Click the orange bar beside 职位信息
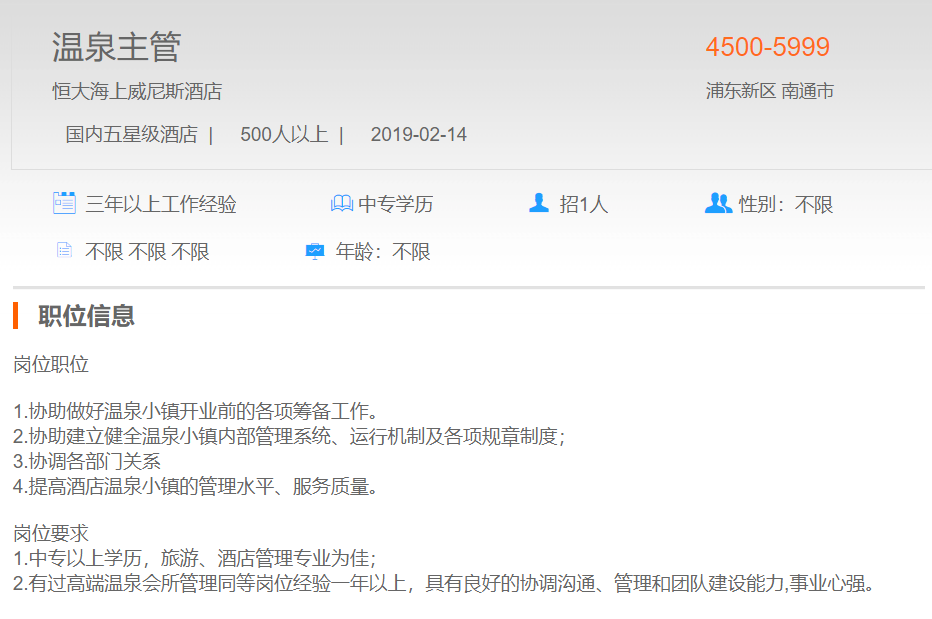The height and width of the screenshot is (619, 932). pos(16,315)
